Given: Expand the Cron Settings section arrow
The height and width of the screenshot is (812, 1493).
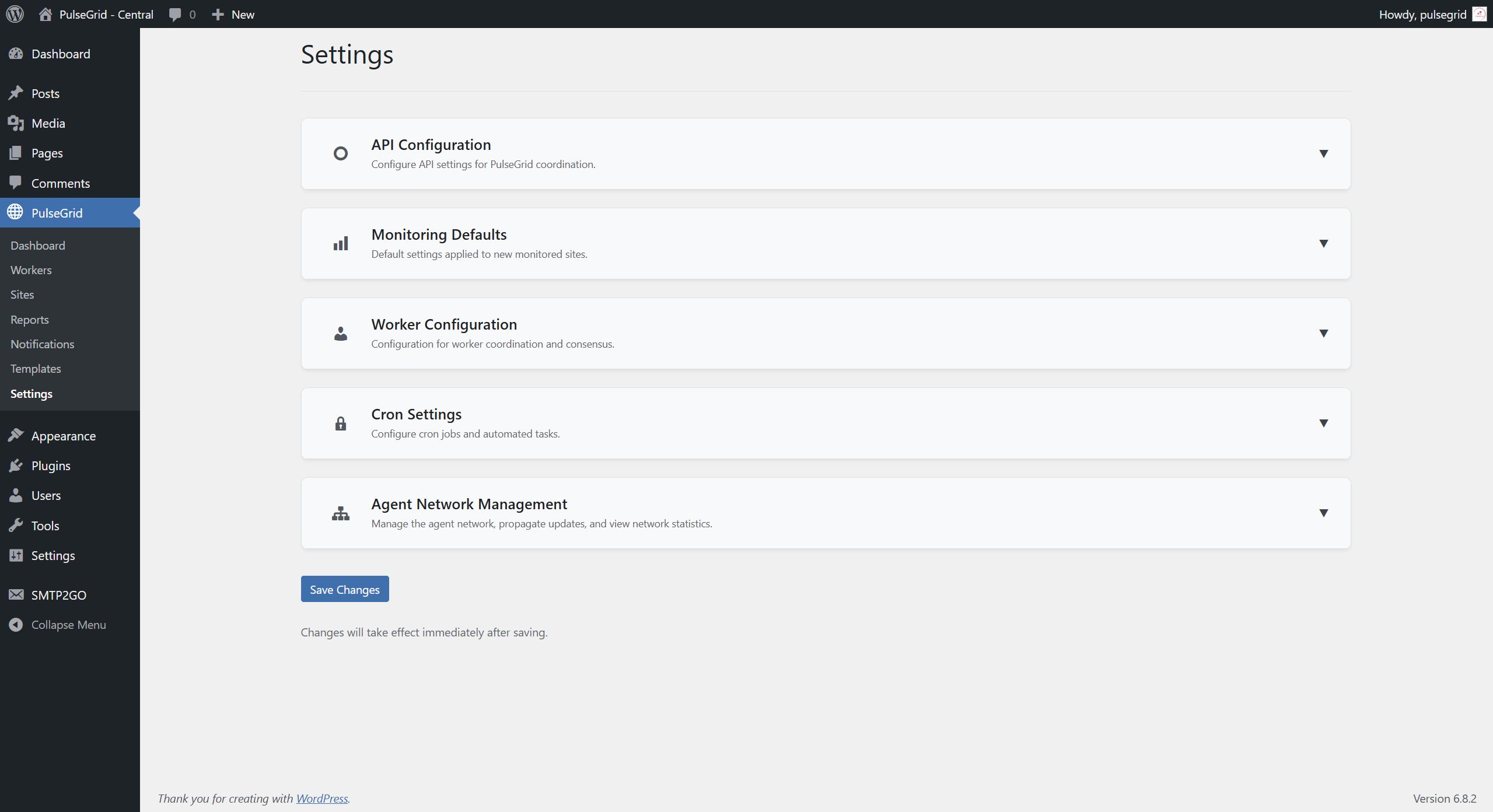Looking at the screenshot, I should 1323,423.
